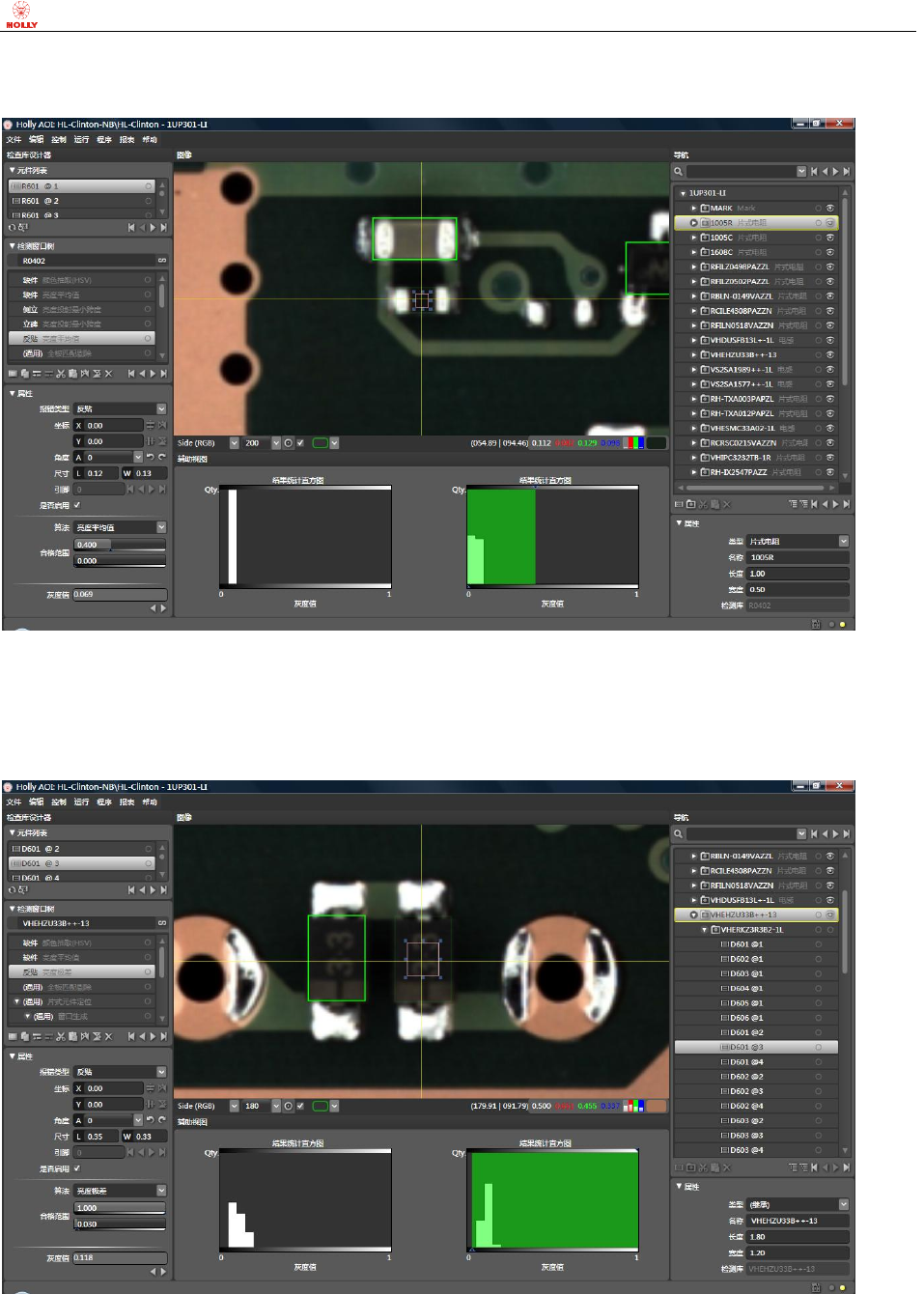Adjust the 0.400 range slider

coord(120,545)
